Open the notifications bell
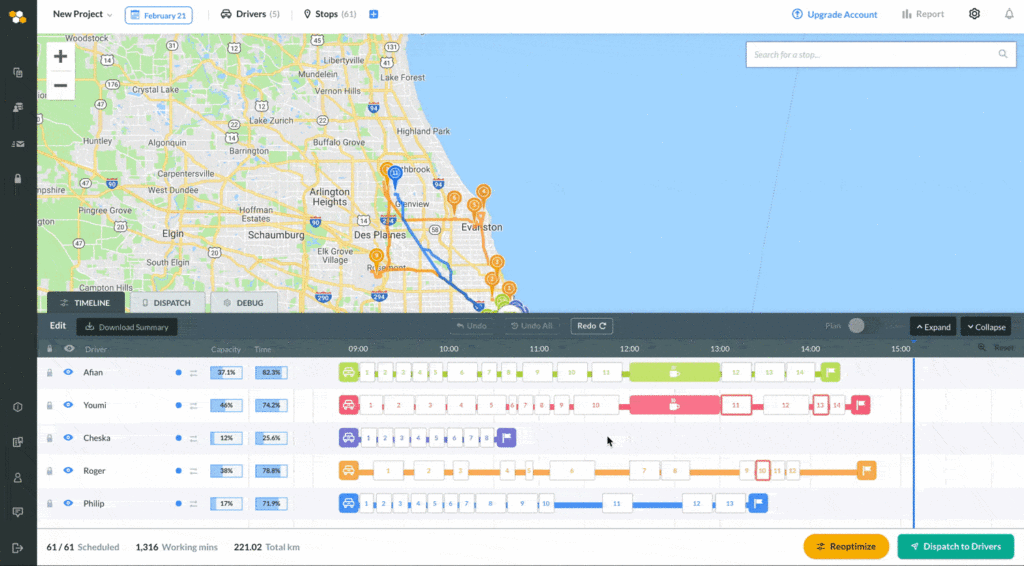 tap(1009, 14)
